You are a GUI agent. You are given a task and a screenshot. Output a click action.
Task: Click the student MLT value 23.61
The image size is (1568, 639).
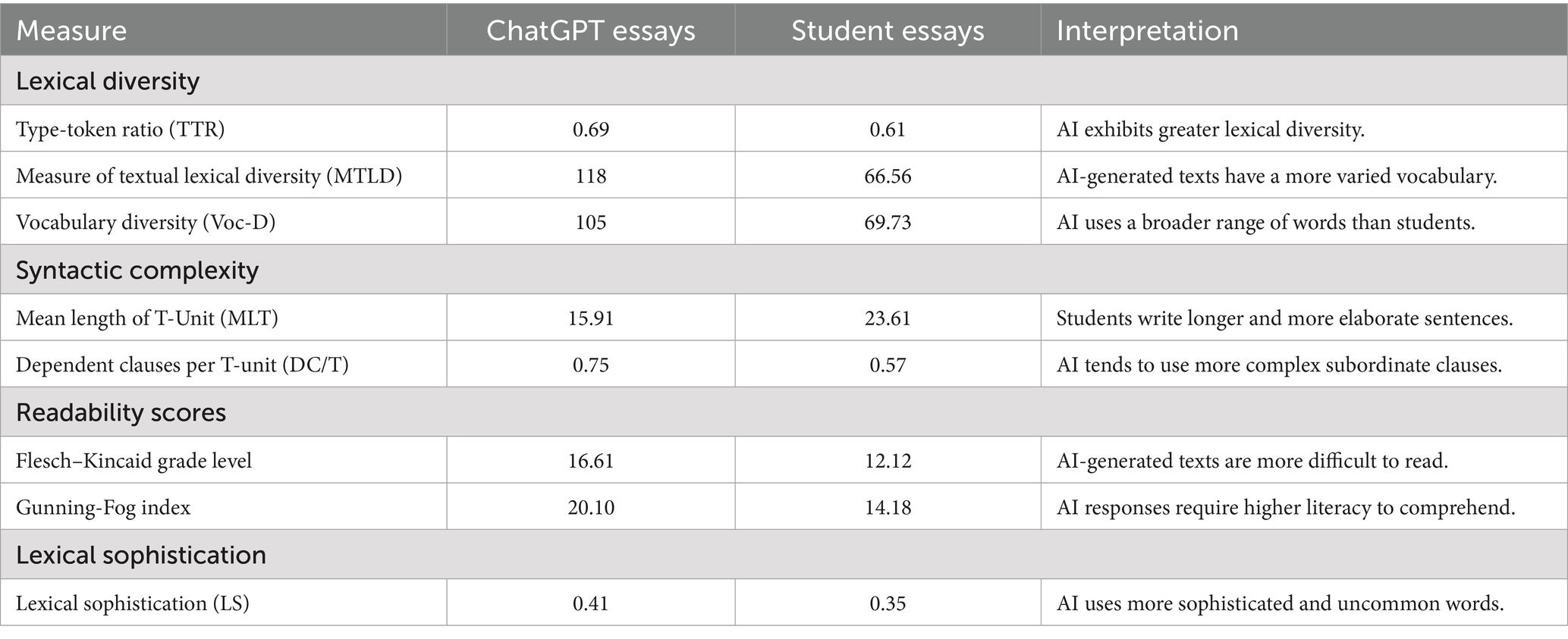[x=888, y=318]
